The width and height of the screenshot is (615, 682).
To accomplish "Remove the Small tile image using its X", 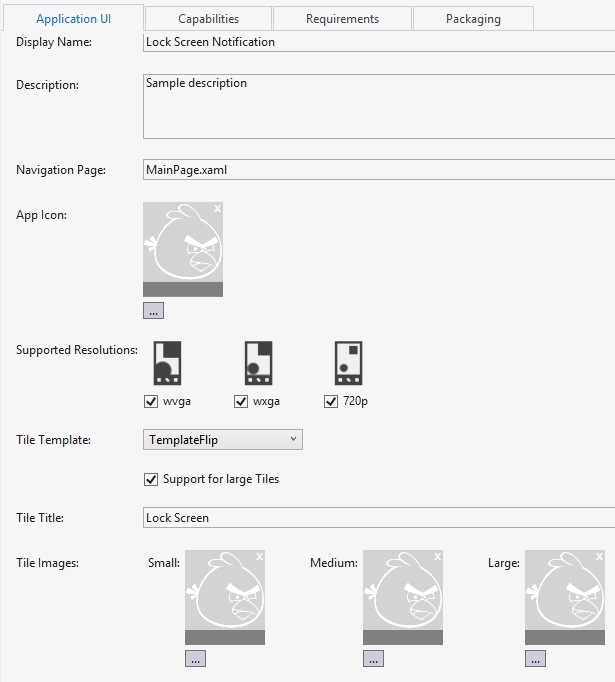I will coord(259,556).
